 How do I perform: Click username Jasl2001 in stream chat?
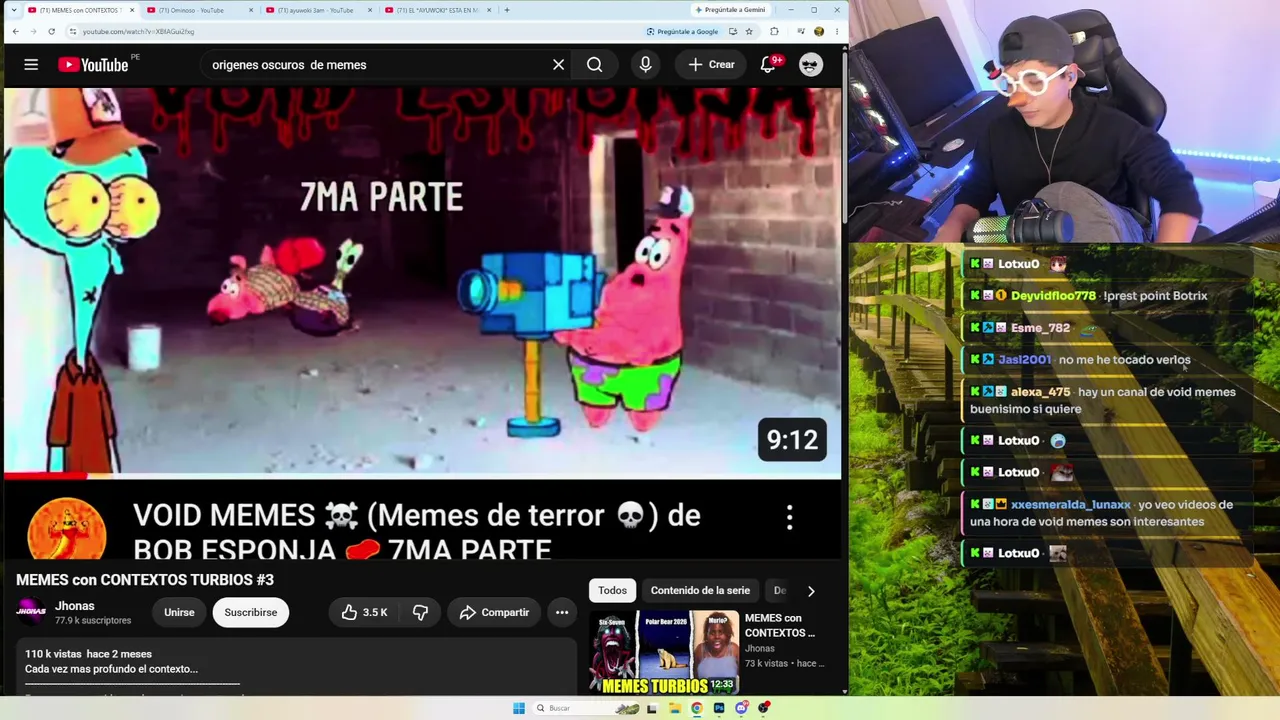pos(1024,360)
